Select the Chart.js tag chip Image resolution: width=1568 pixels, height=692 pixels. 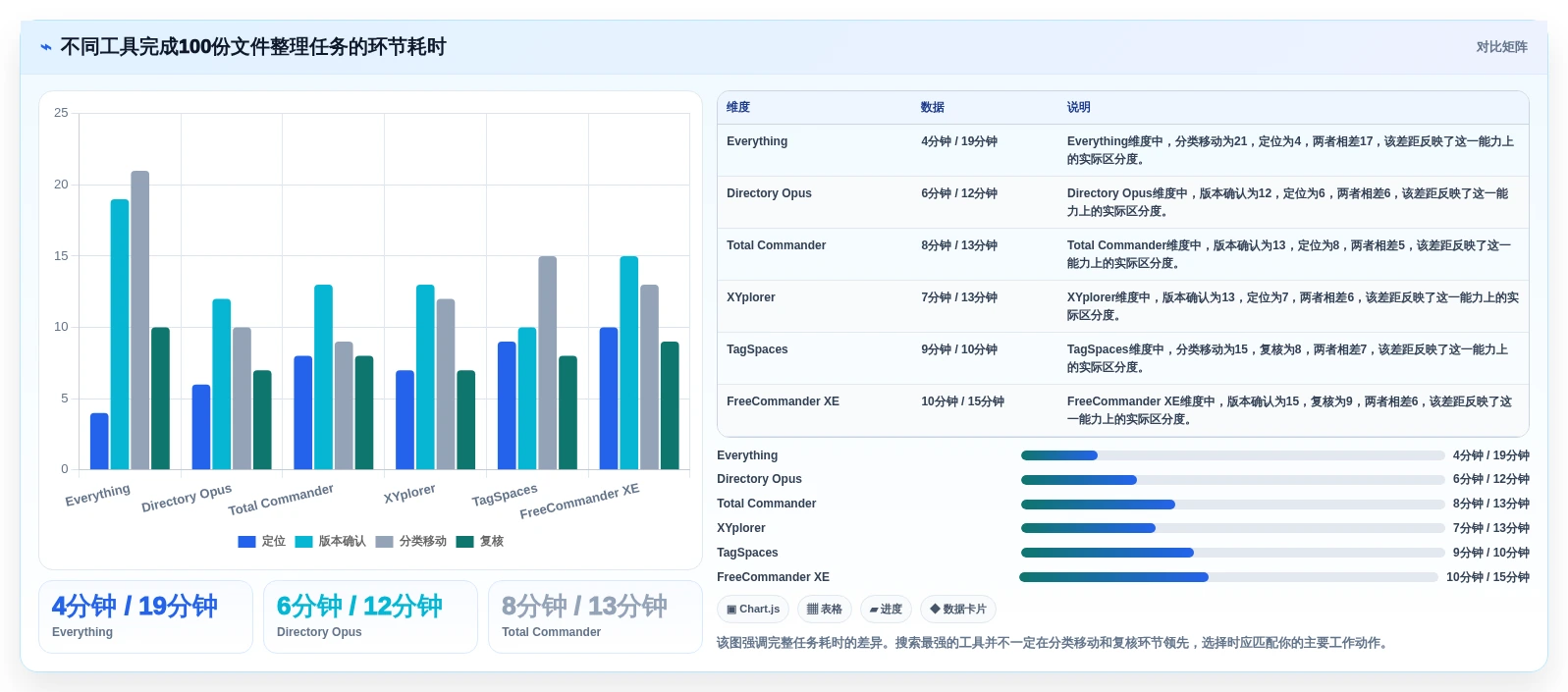pyautogui.click(x=753, y=610)
